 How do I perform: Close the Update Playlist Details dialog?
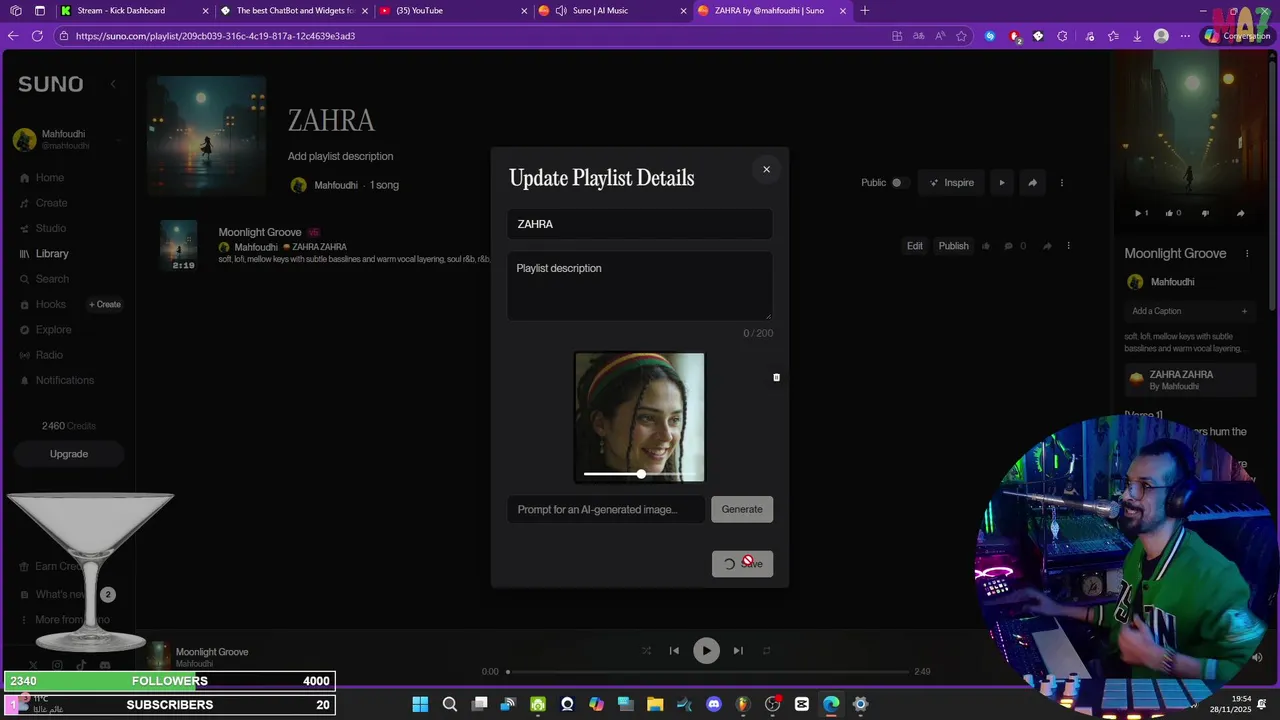pyautogui.click(x=767, y=169)
